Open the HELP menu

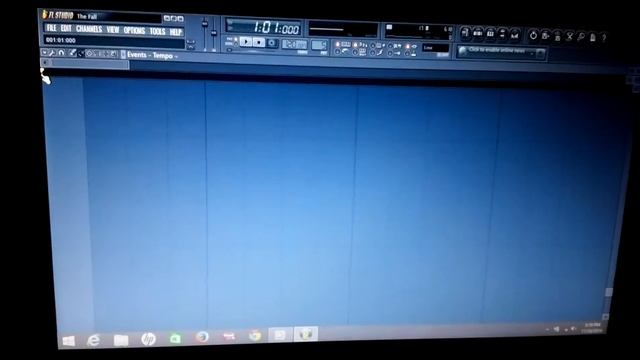tap(176, 32)
